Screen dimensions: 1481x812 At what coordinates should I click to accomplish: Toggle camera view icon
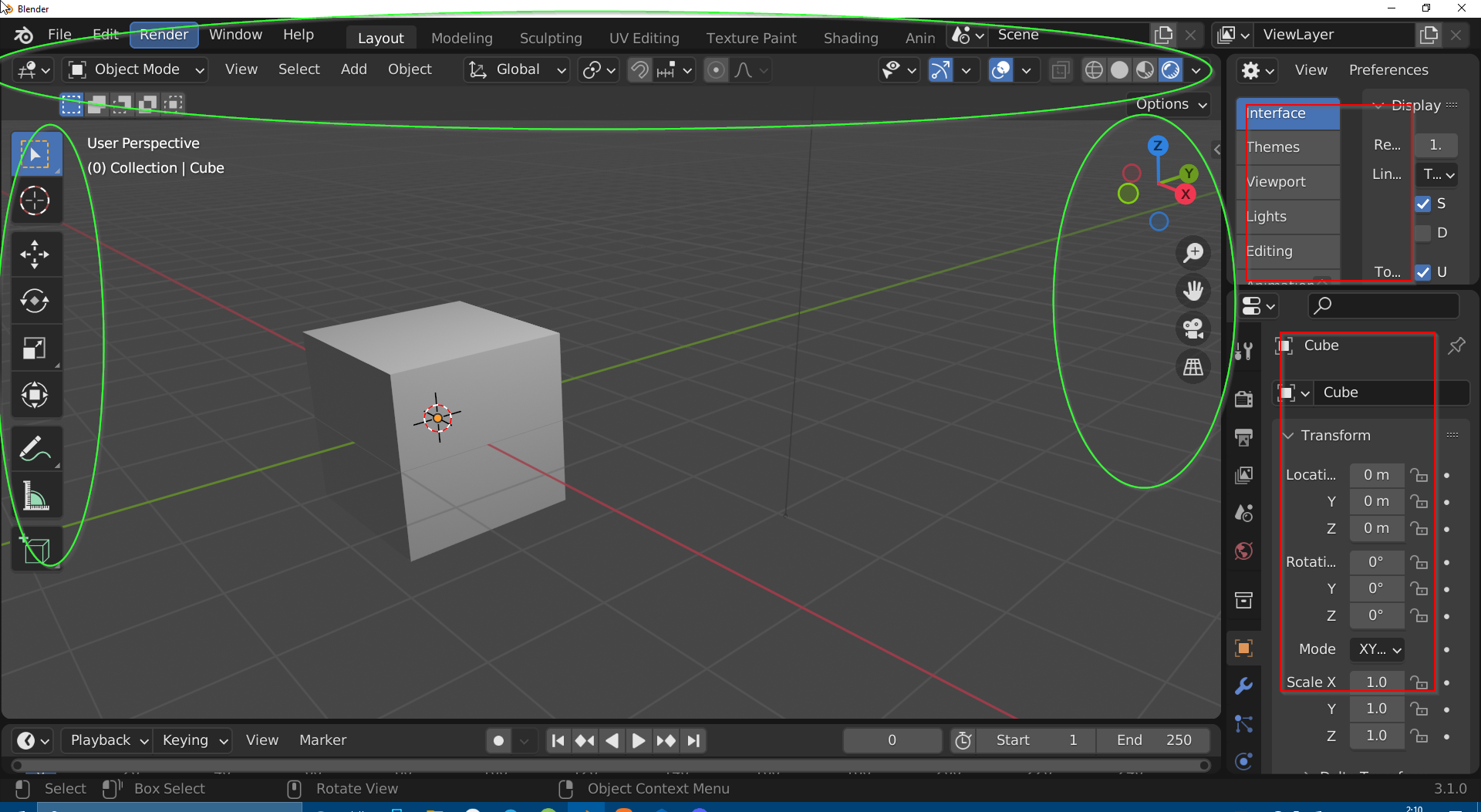(x=1193, y=329)
